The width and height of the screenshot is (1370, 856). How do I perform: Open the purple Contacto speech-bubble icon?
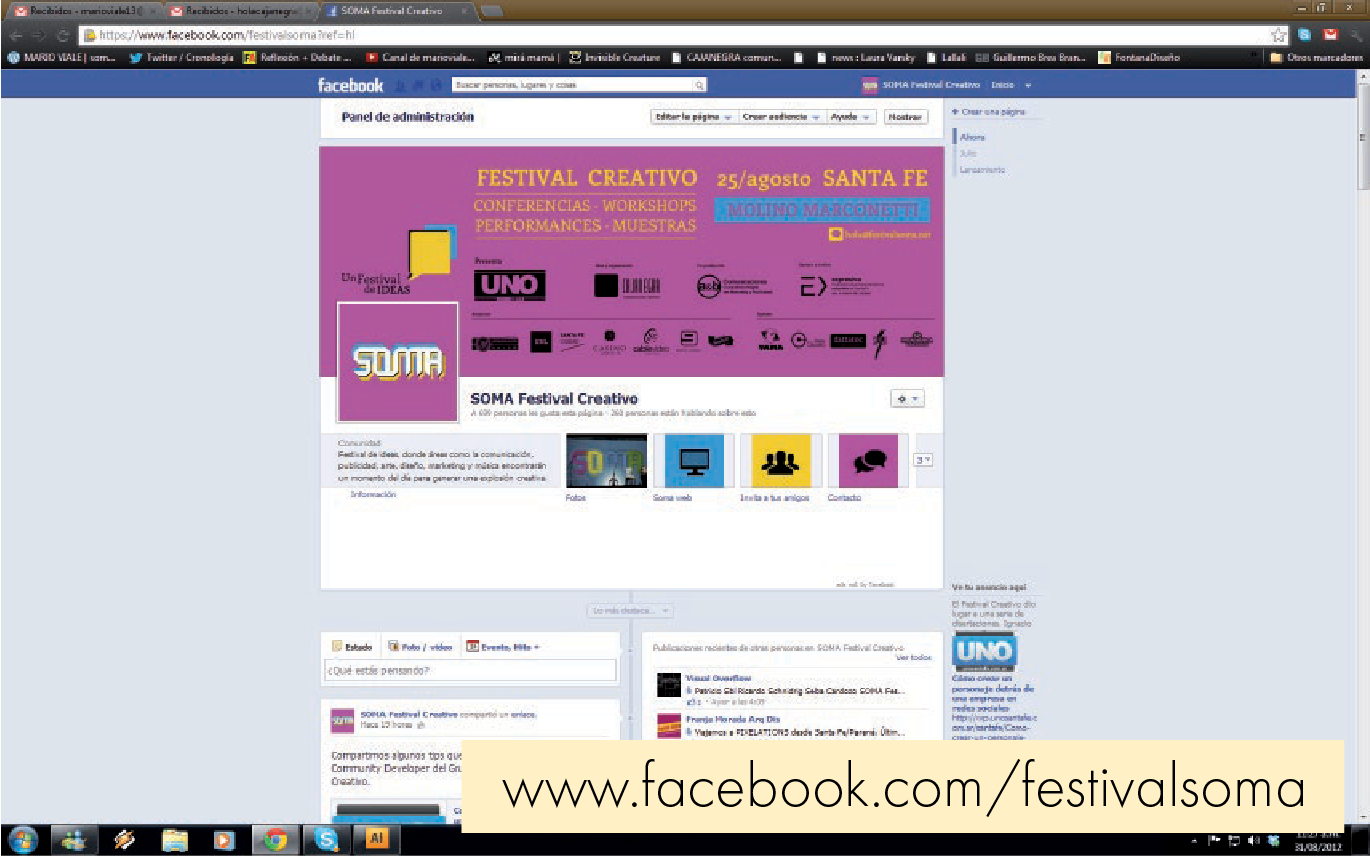click(868, 460)
